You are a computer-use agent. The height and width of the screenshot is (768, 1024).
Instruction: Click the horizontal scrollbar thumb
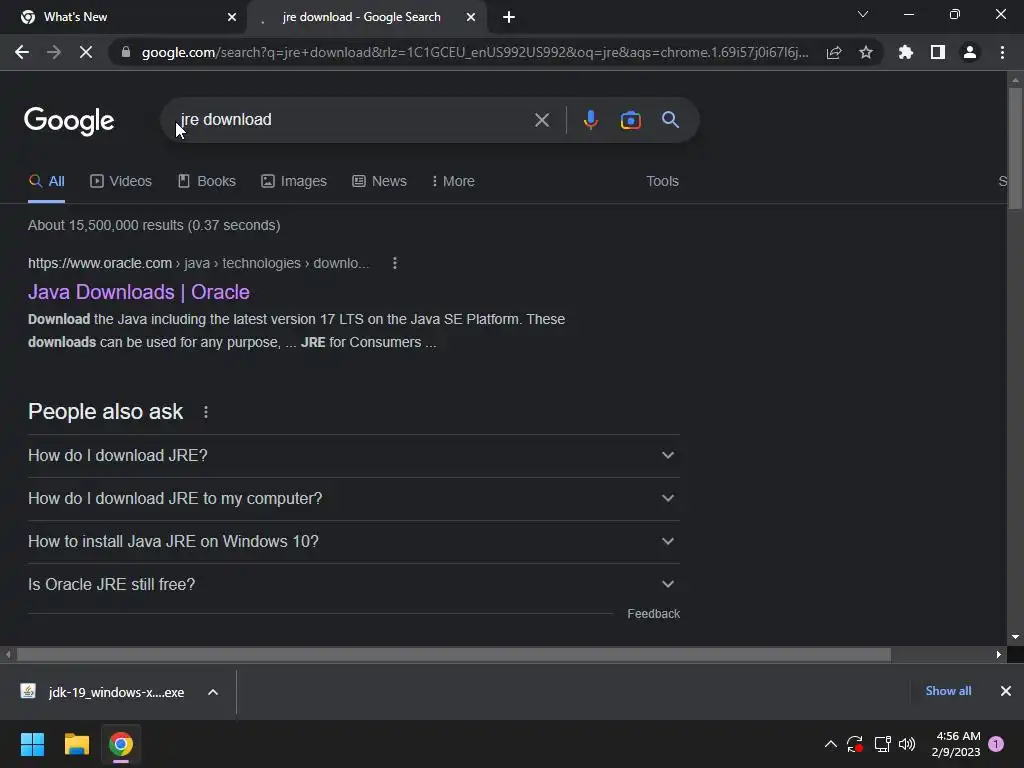(454, 654)
